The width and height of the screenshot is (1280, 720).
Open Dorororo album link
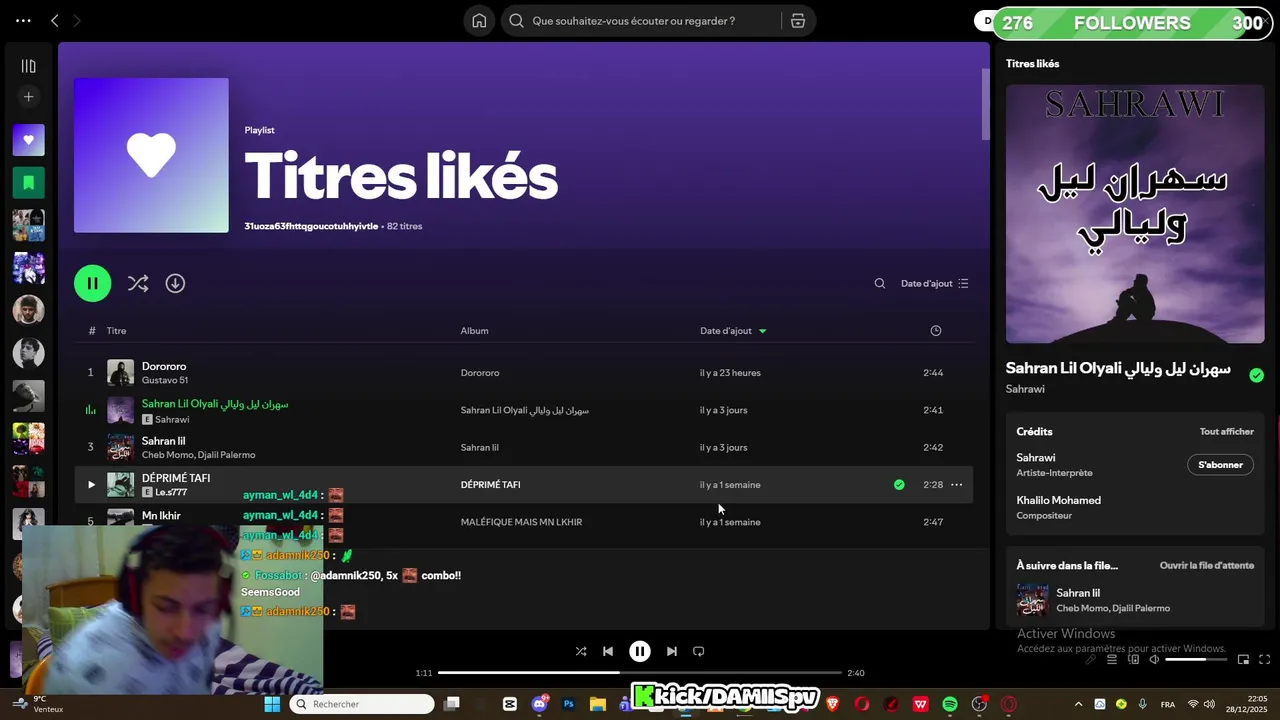click(480, 373)
